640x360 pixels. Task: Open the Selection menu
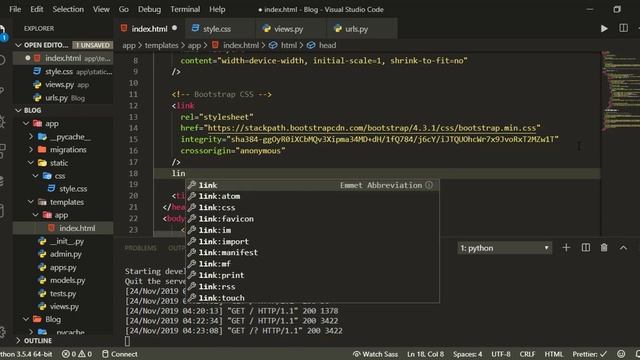[x=68, y=9]
